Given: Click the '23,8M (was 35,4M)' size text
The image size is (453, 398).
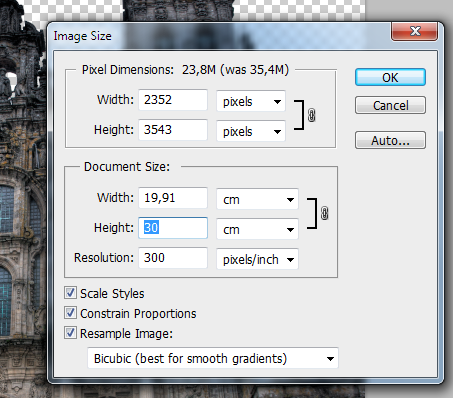Looking at the screenshot, I should (x=235, y=70).
